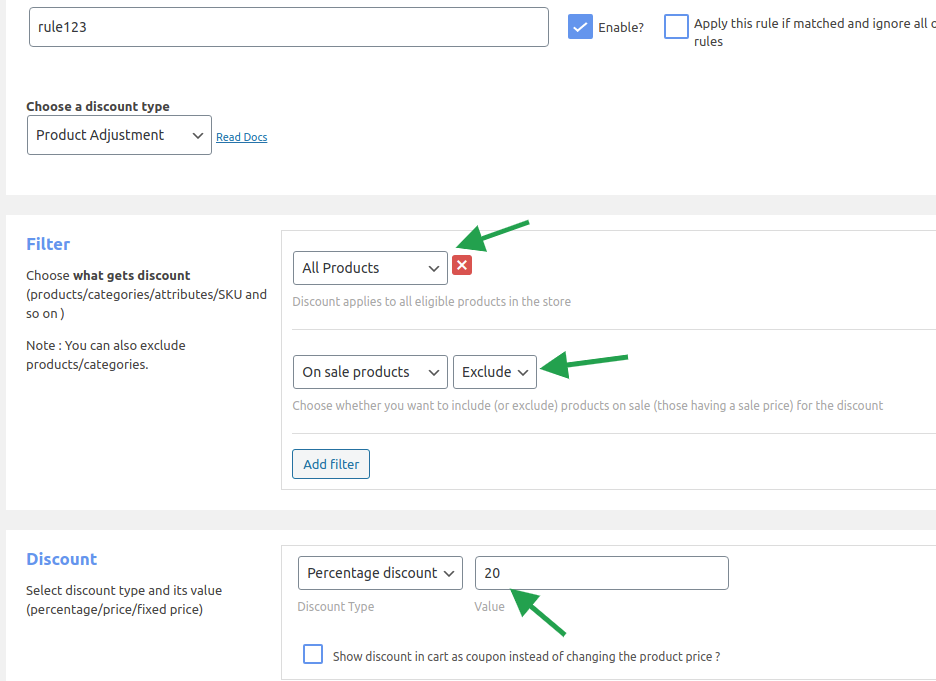Toggle the Enable? checkbox
Screen dimensions: 936x681
point(580,27)
